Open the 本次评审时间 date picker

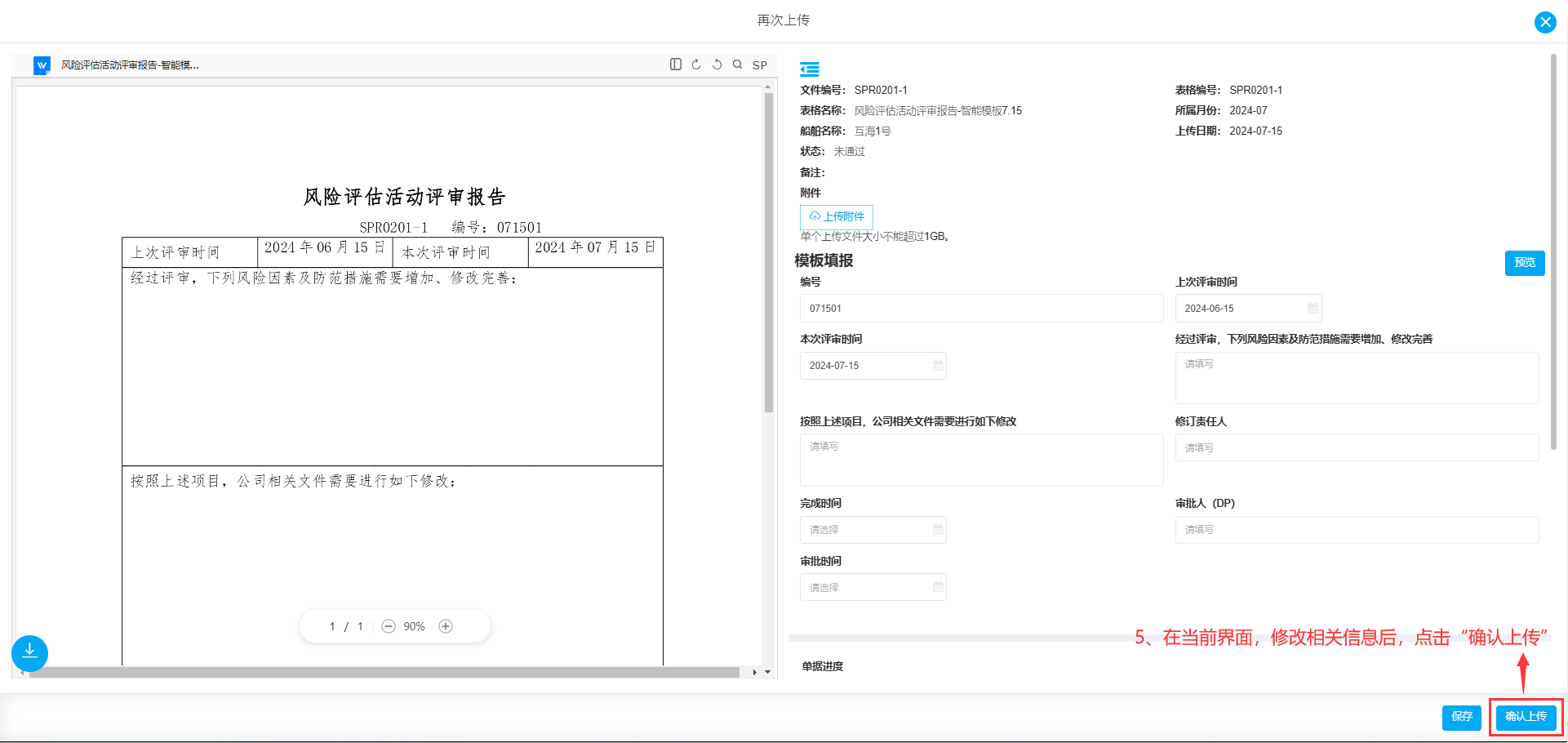[873, 366]
